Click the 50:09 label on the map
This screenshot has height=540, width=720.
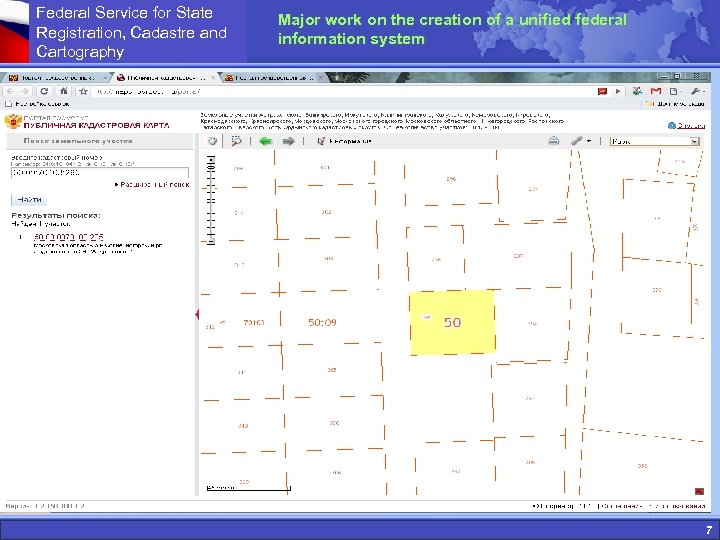pos(322,322)
